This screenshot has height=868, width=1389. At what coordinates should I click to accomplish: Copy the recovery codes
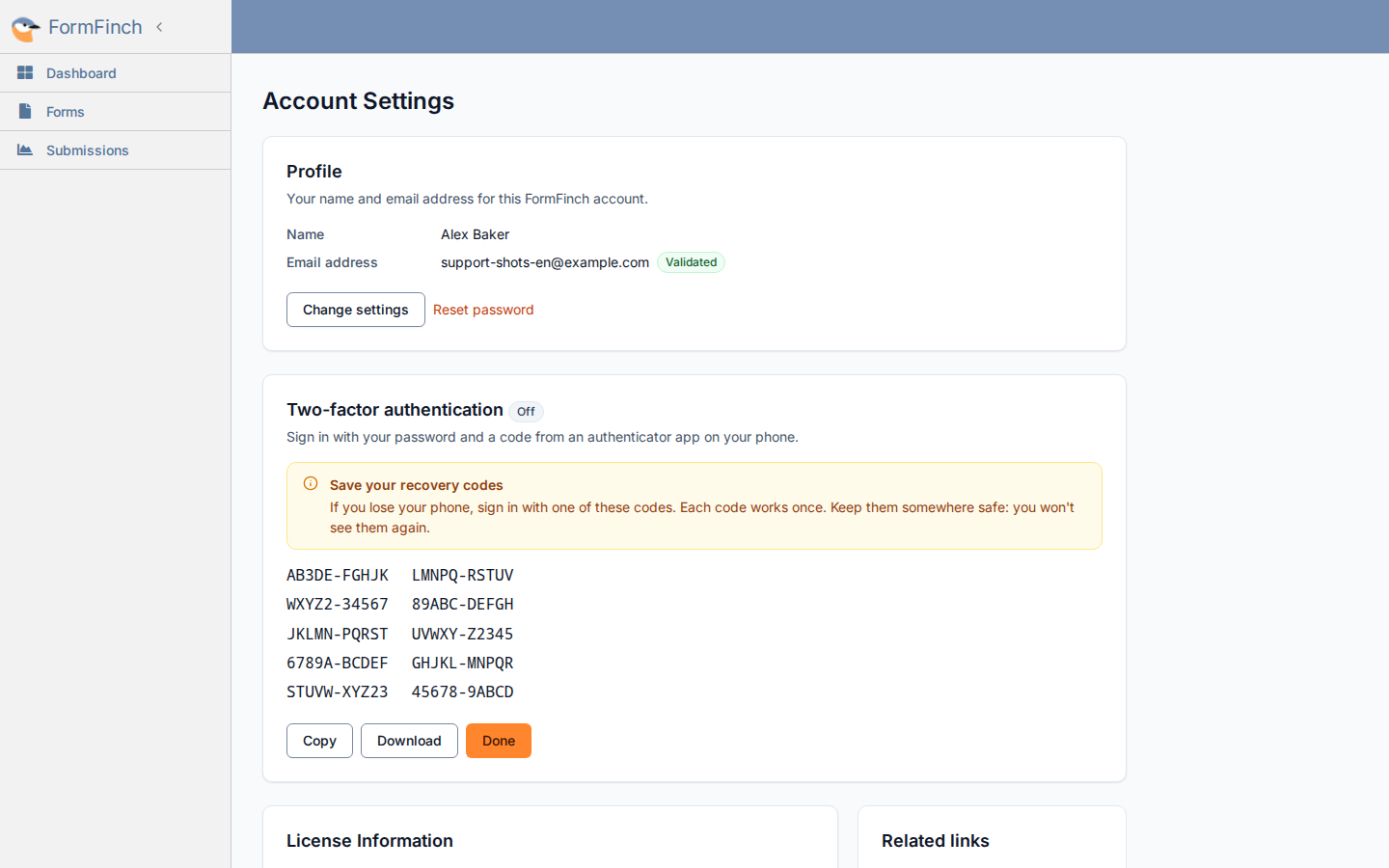[x=319, y=741]
